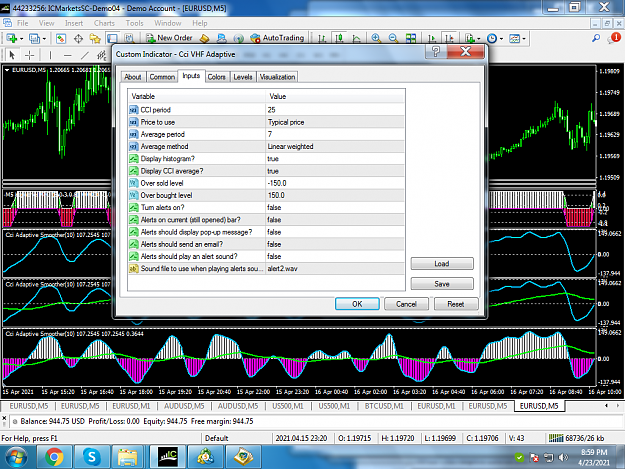
Task: Toggle the Navigator star-folder icon
Action: coord(95,38)
